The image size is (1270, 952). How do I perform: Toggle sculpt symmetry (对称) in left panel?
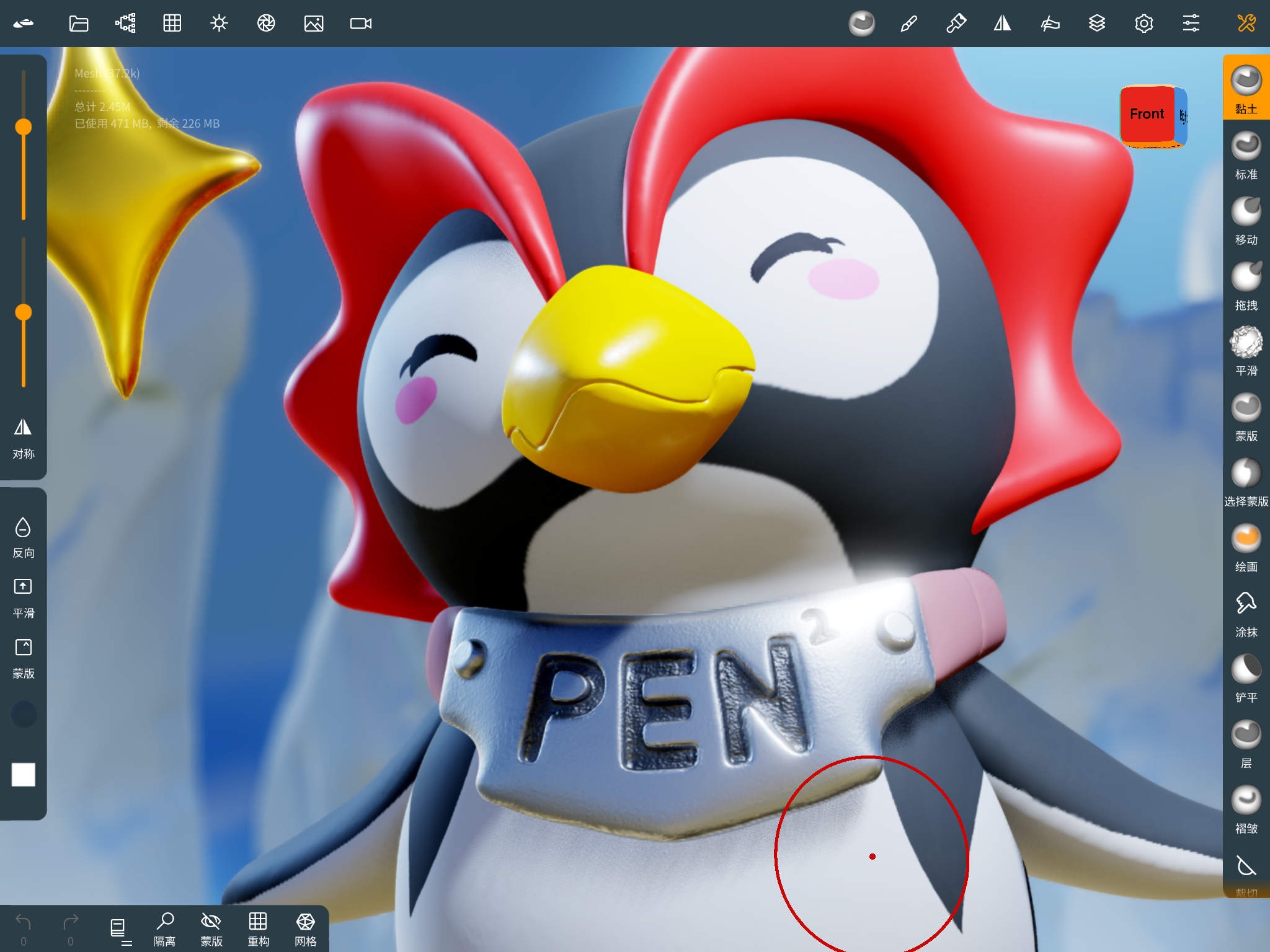tap(23, 428)
